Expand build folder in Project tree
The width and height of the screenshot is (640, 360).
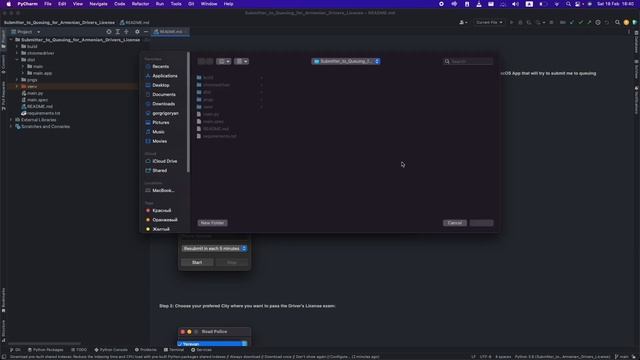click(17, 47)
